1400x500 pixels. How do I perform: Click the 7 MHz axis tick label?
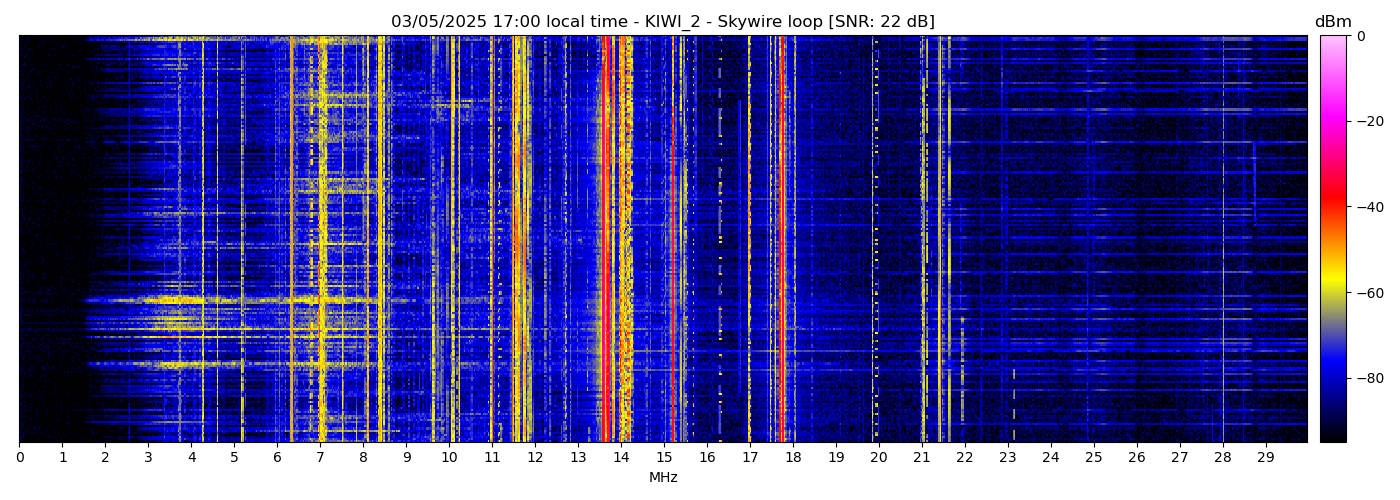tap(320, 458)
